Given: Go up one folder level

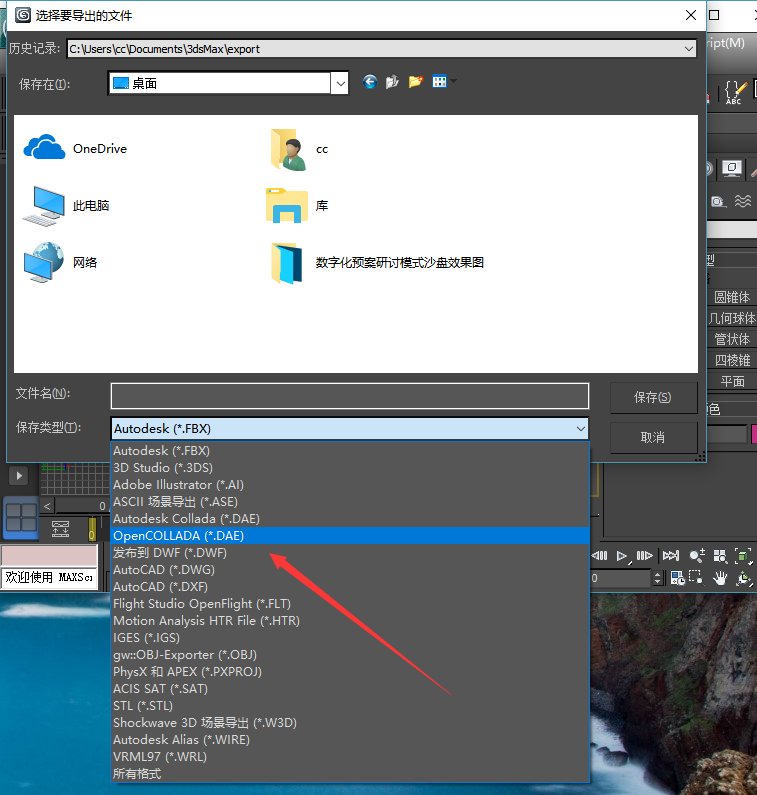Looking at the screenshot, I should [x=392, y=82].
